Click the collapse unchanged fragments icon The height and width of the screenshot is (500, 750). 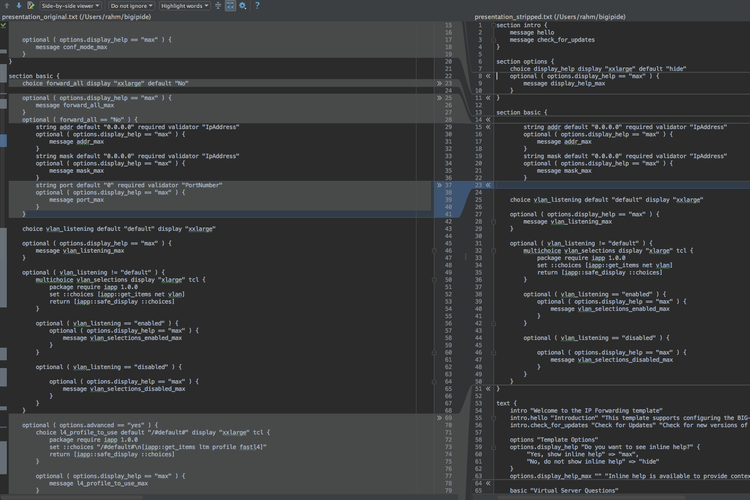217,5
